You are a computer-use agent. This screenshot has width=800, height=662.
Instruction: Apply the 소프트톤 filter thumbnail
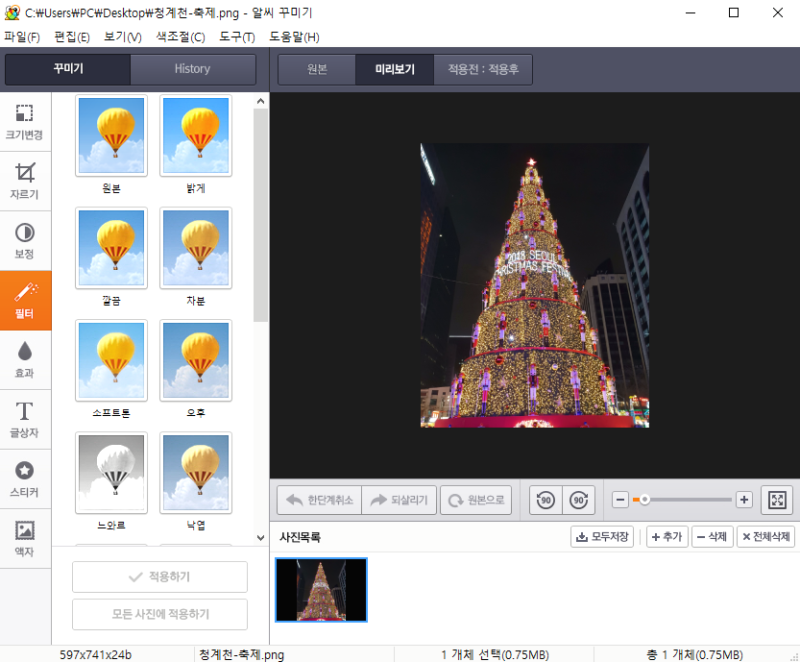click(x=111, y=360)
